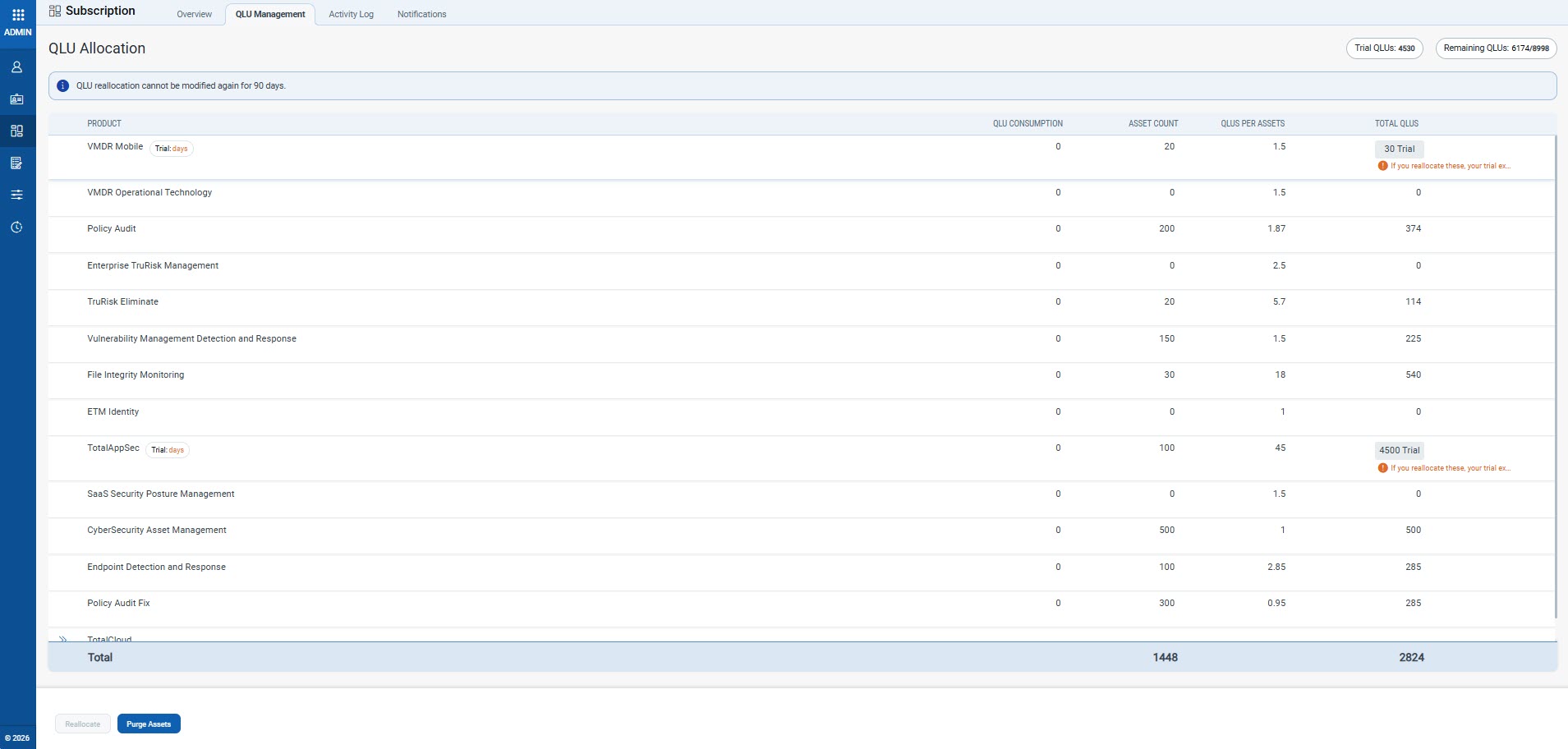Click the Reallocate button

82,724
